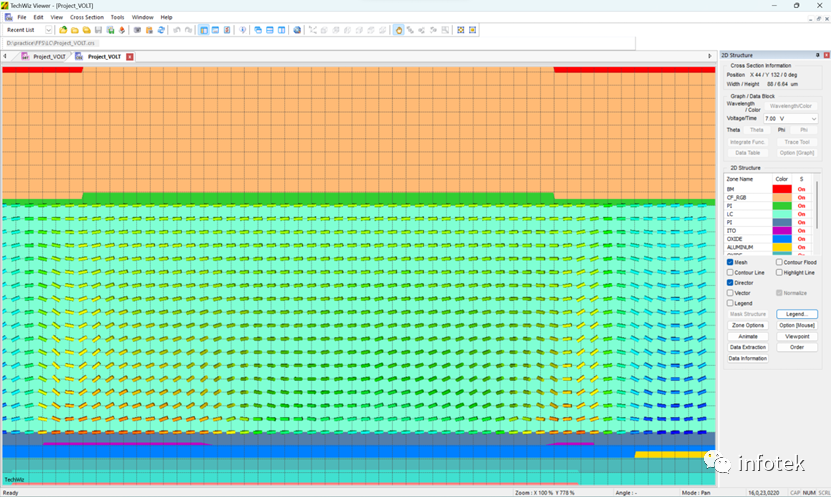Click the Data Extraction button

(748, 348)
